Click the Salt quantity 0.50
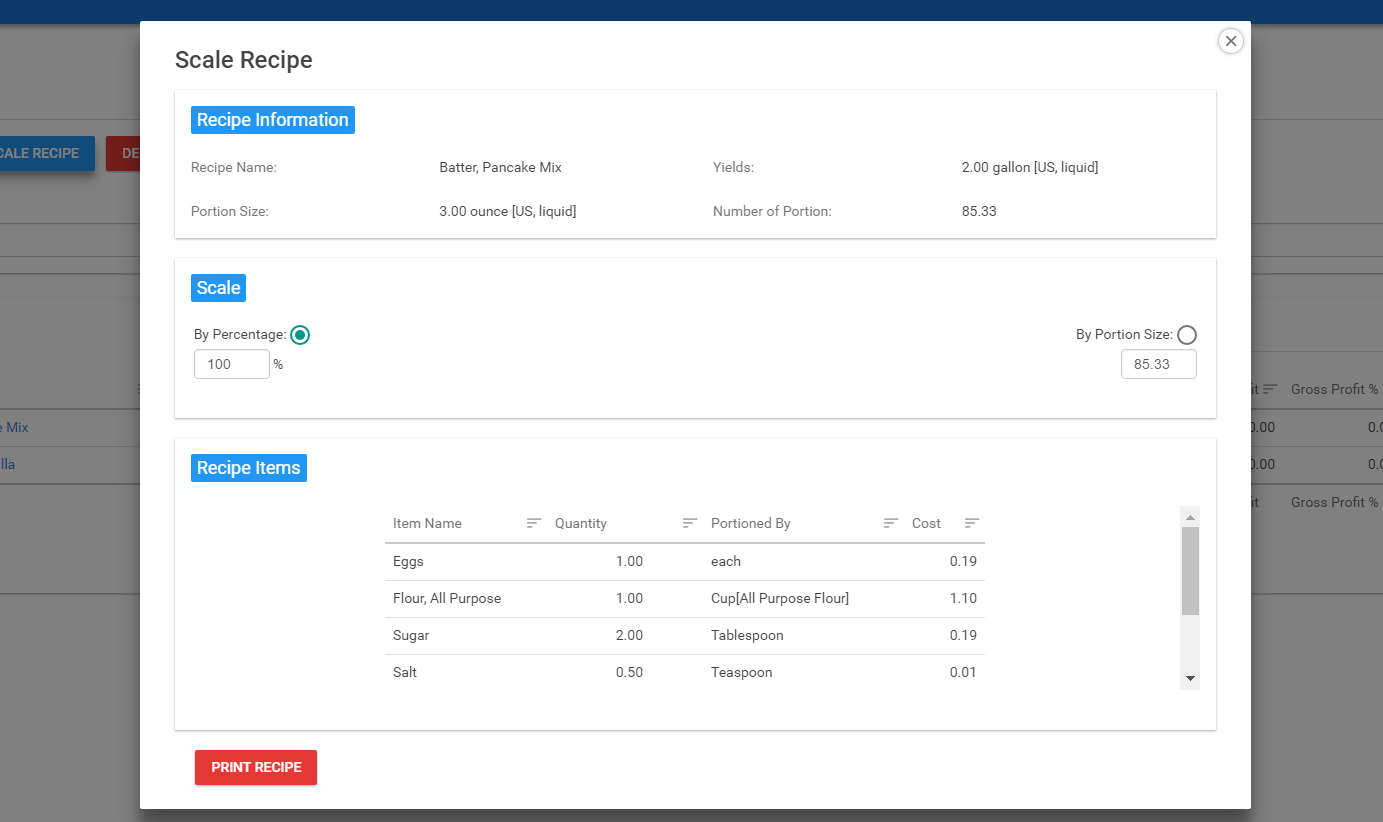This screenshot has width=1383, height=822. 629,672
